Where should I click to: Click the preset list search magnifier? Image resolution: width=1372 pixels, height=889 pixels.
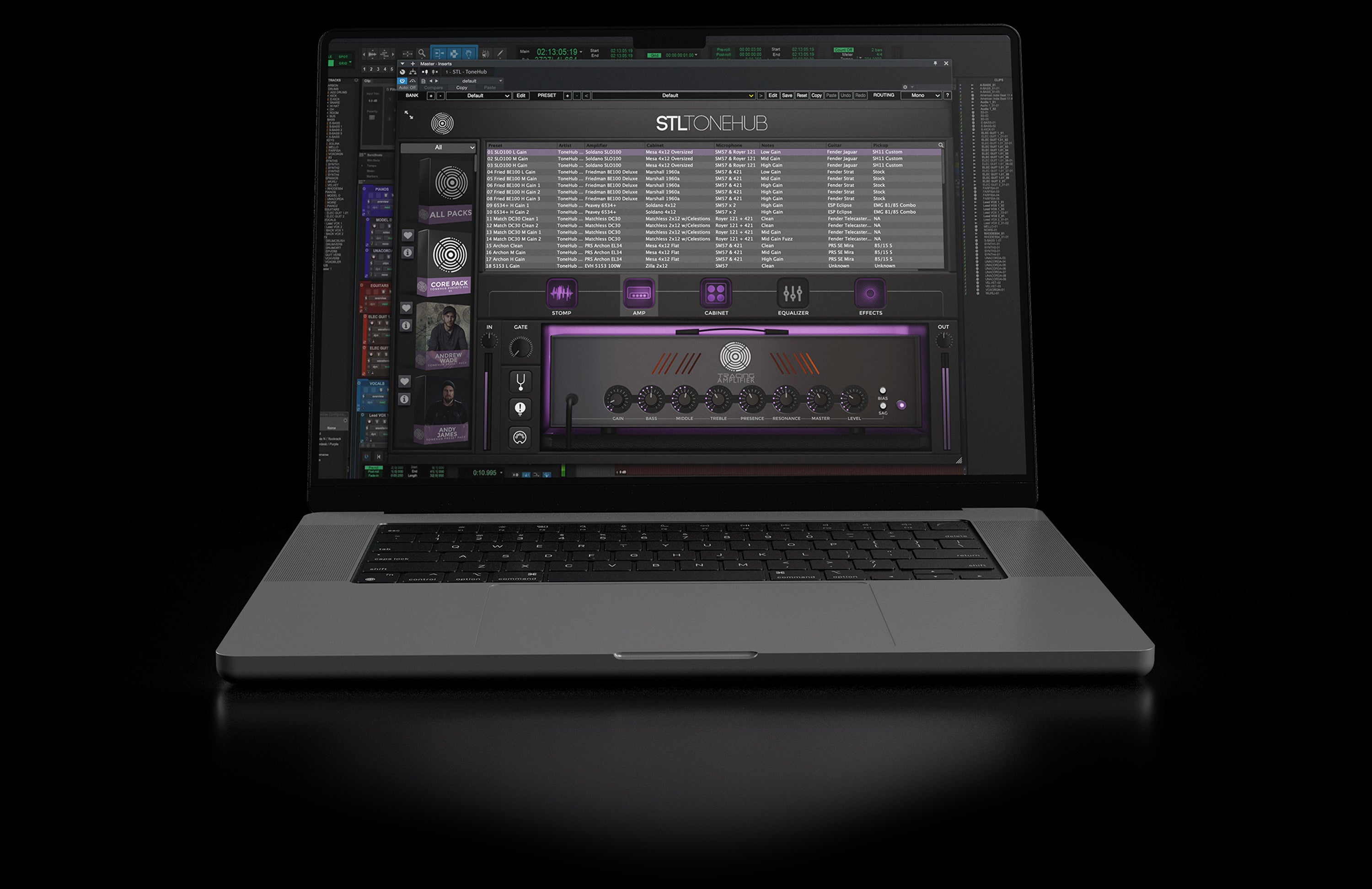click(x=941, y=145)
